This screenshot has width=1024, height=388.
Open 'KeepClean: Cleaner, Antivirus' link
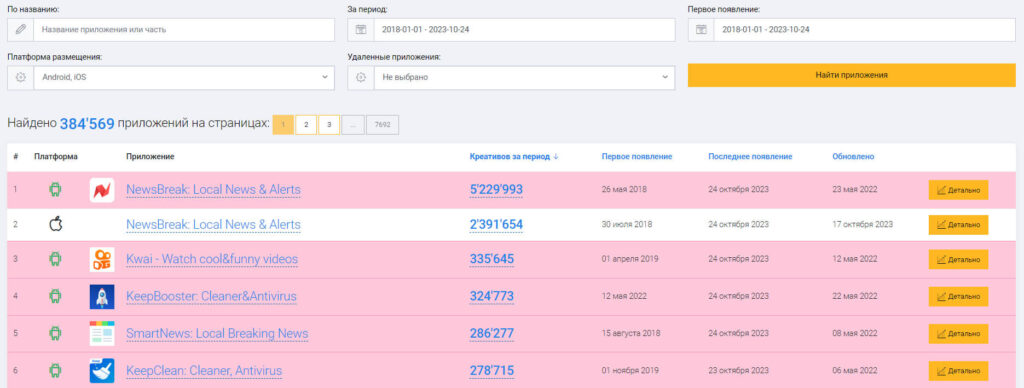(x=204, y=370)
